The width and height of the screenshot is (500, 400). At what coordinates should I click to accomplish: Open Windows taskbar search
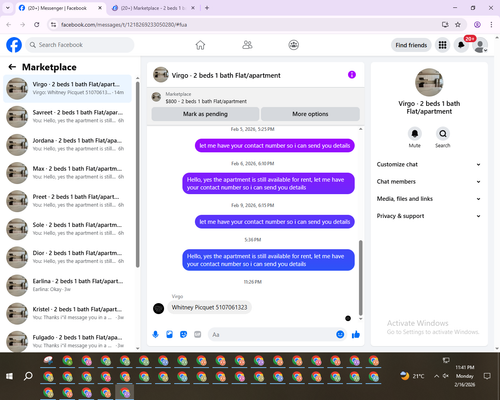pyautogui.click(x=28, y=376)
